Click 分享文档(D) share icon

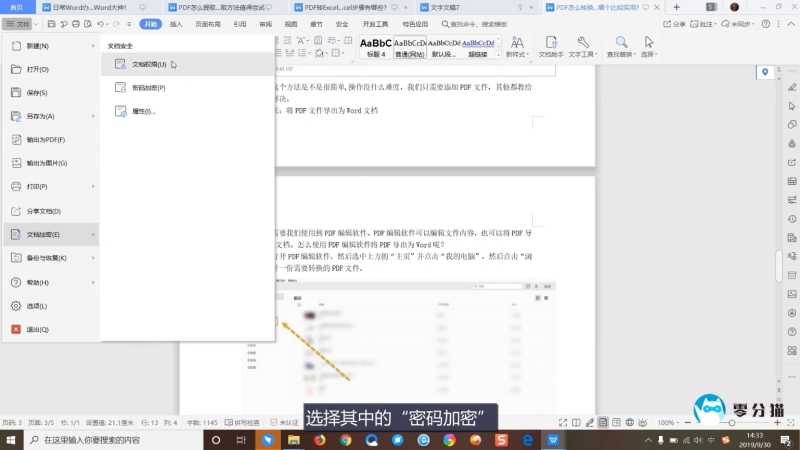click(x=16, y=211)
